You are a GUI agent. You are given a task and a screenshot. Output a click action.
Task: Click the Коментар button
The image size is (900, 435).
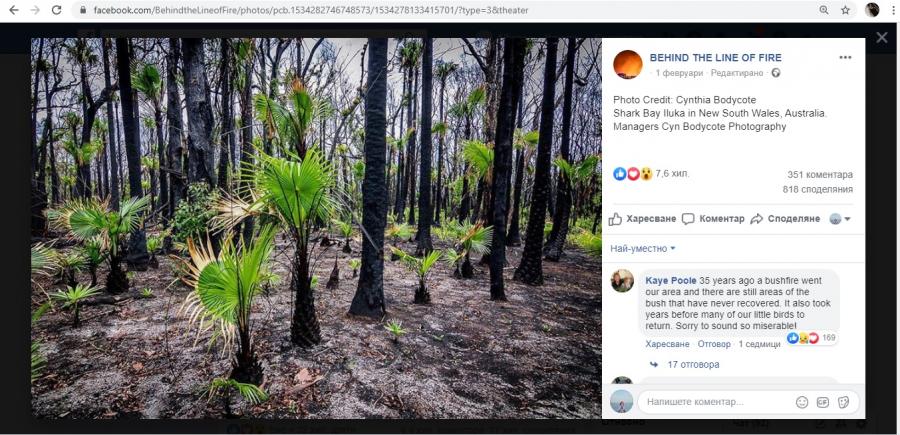pos(713,219)
